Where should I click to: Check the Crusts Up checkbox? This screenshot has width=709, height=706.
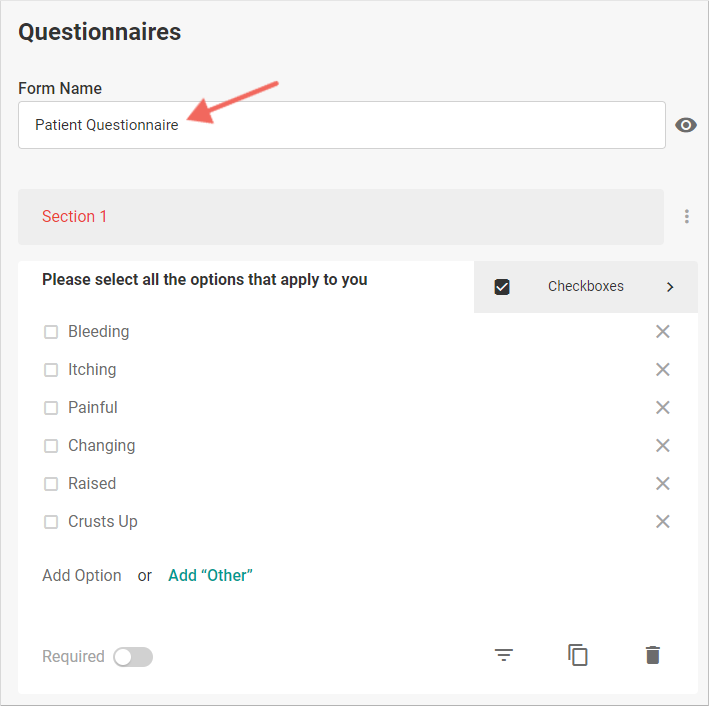51,522
